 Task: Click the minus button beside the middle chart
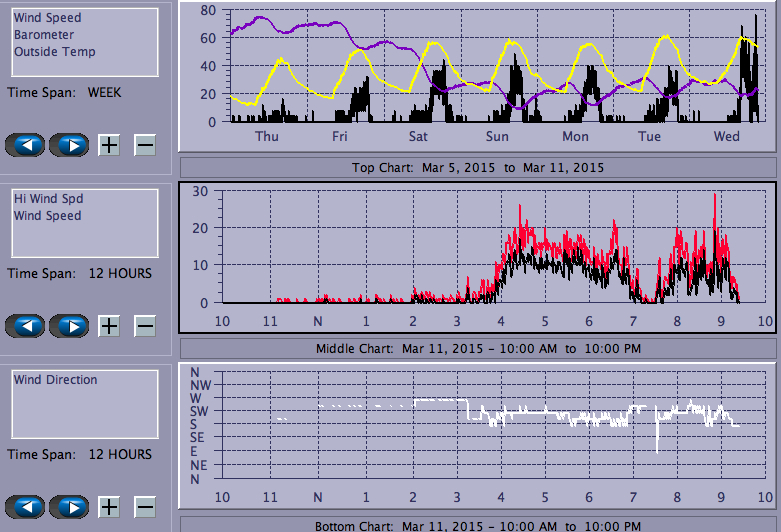(x=145, y=325)
